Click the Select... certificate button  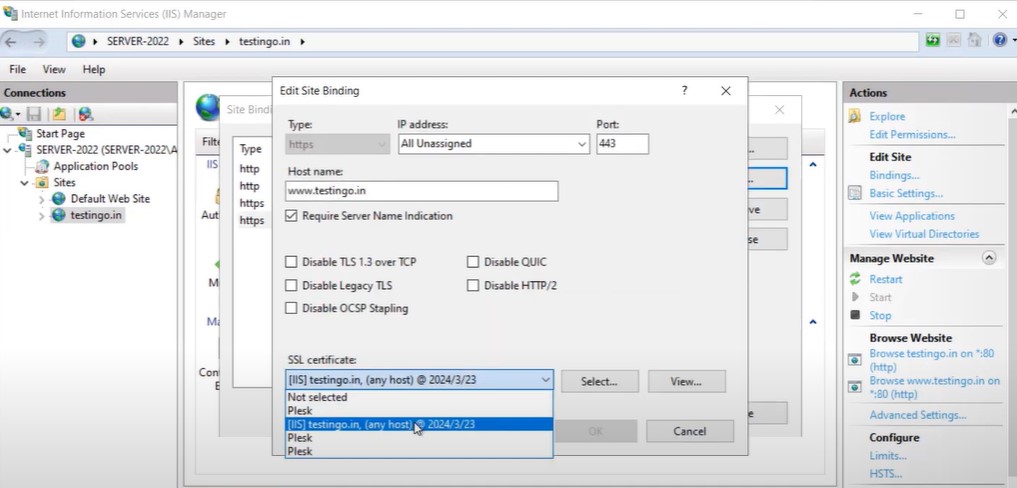click(600, 382)
